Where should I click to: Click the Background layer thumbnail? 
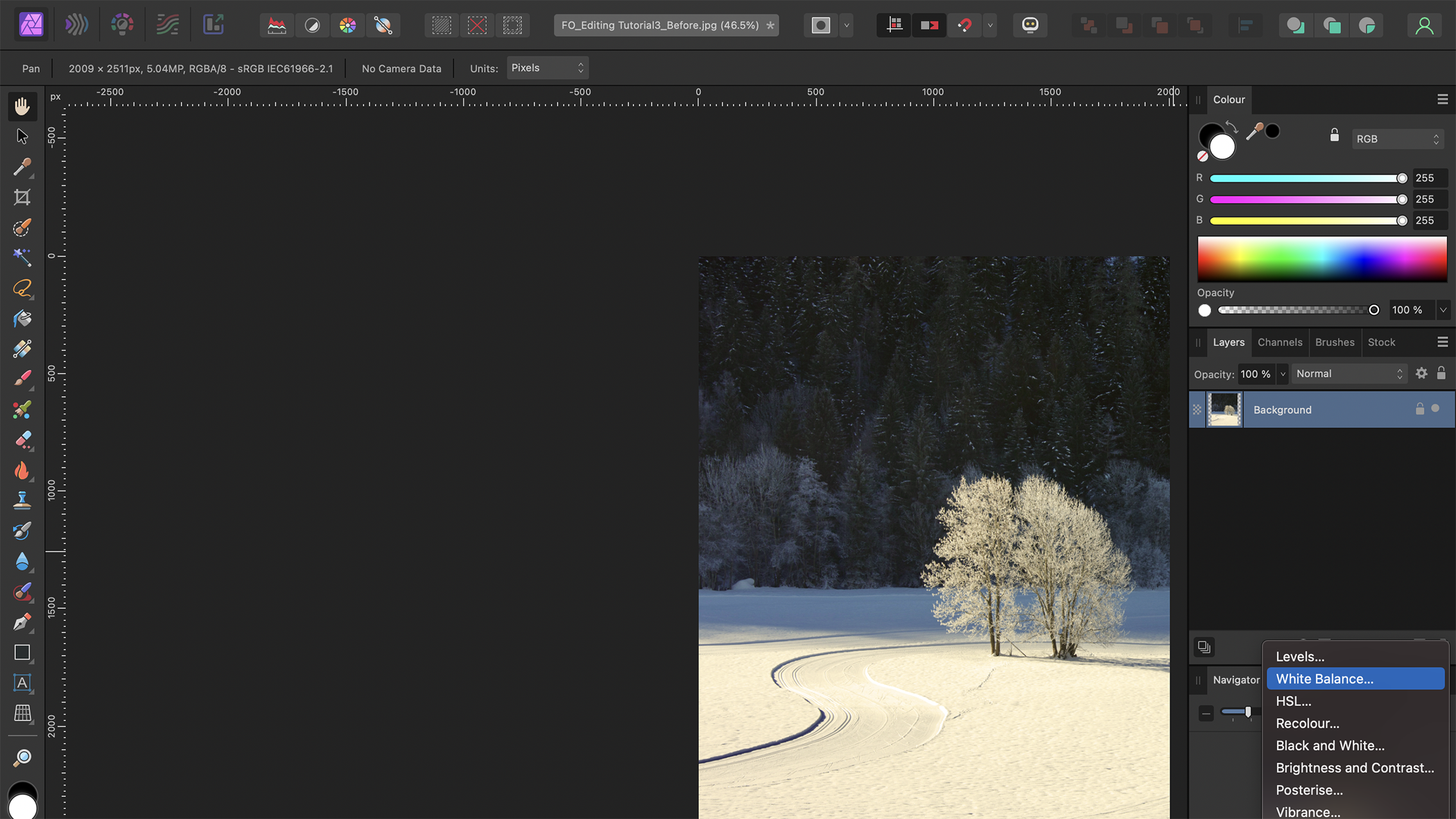tap(1225, 410)
